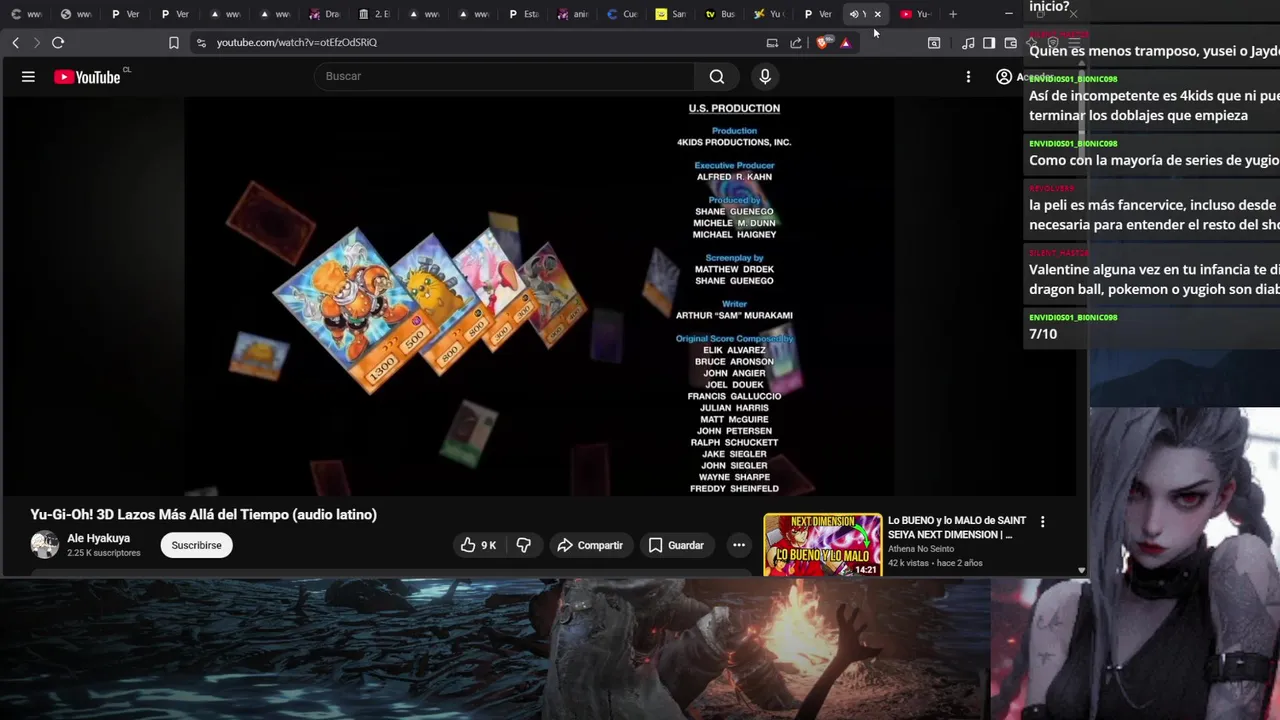1280x720 pixels.
Task: Switch to the last 'Yu-' YouTube tab
Action: point(916,14)
